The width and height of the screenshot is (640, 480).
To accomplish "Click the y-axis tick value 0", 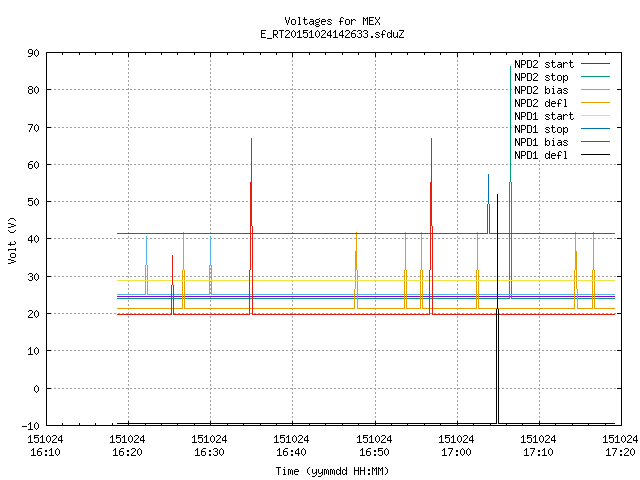I will (x=37, y=389).
